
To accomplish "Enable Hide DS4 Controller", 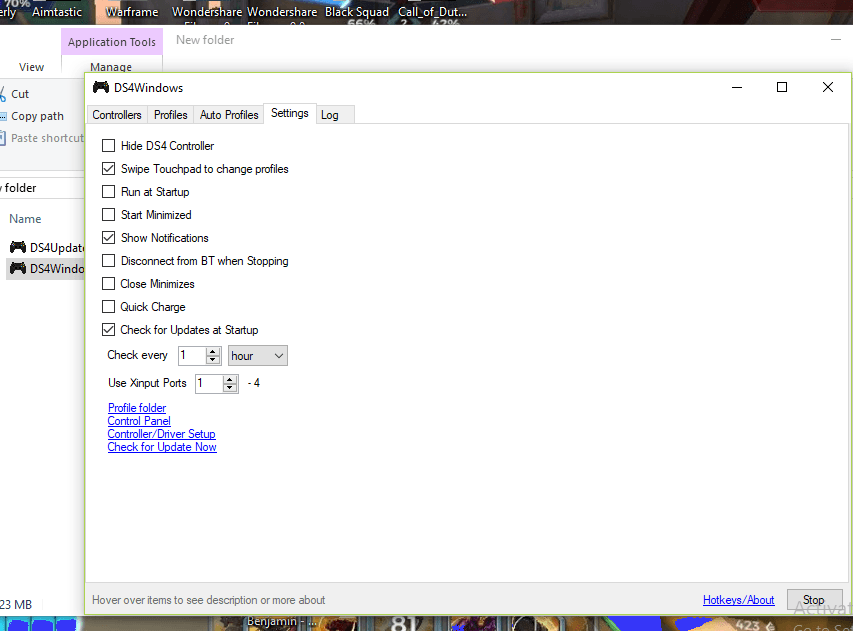I will click(x=108, y=145).
